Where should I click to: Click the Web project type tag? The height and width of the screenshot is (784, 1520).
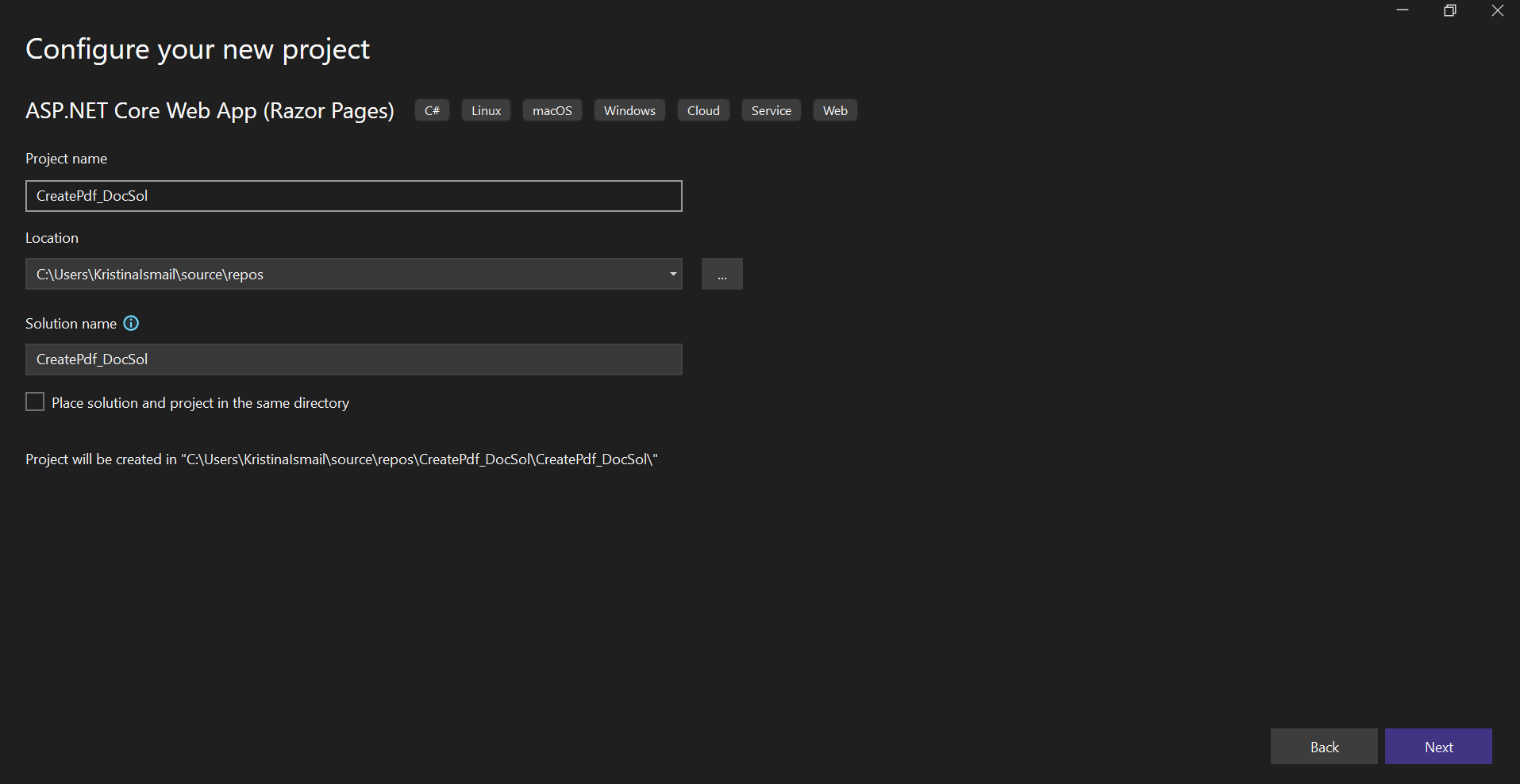tap(834, 110)
